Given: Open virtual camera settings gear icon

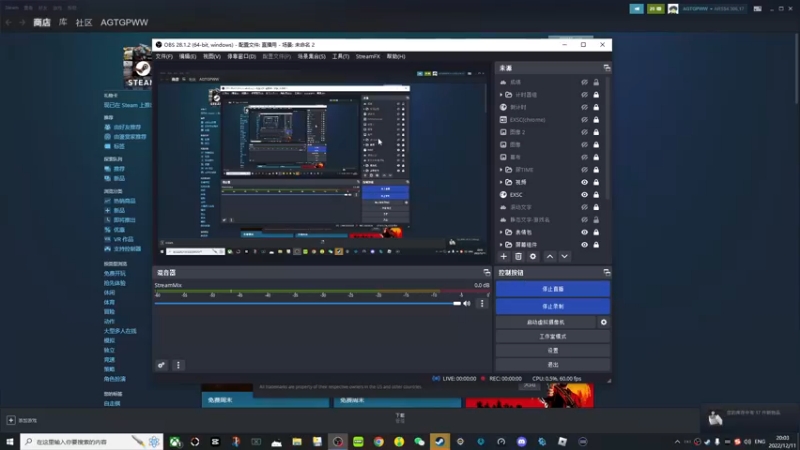Looking at the screenshot, I should [x=604, y=322].
